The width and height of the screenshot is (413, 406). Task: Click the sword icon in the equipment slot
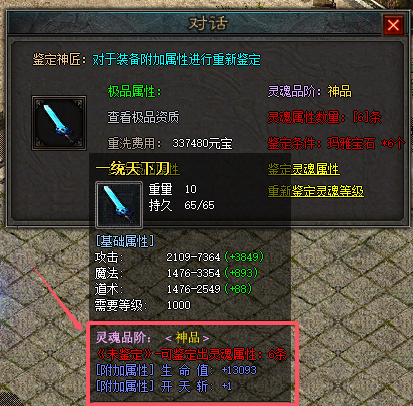point(59,123)
